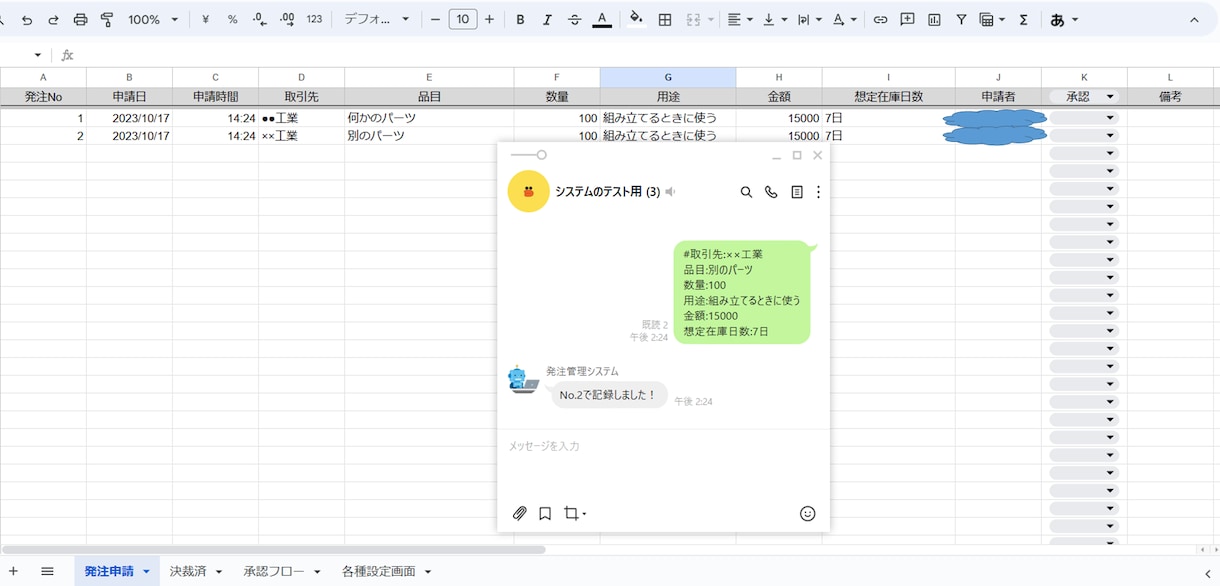Image resolution: width=1220 pixels, height=586 pixels.
Task: Increase the font size
Action: coord(489,20)
